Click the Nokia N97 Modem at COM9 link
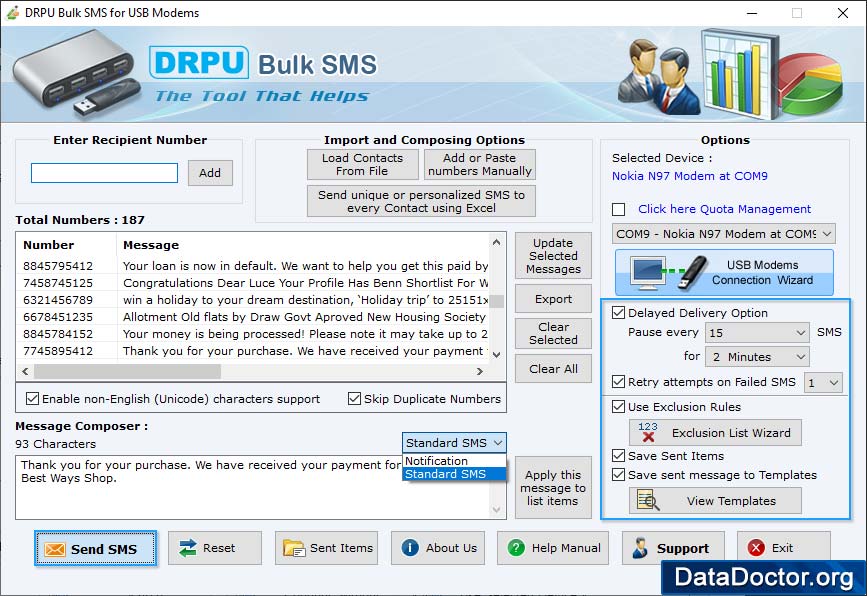867x596 pixels. pos(690,176)
